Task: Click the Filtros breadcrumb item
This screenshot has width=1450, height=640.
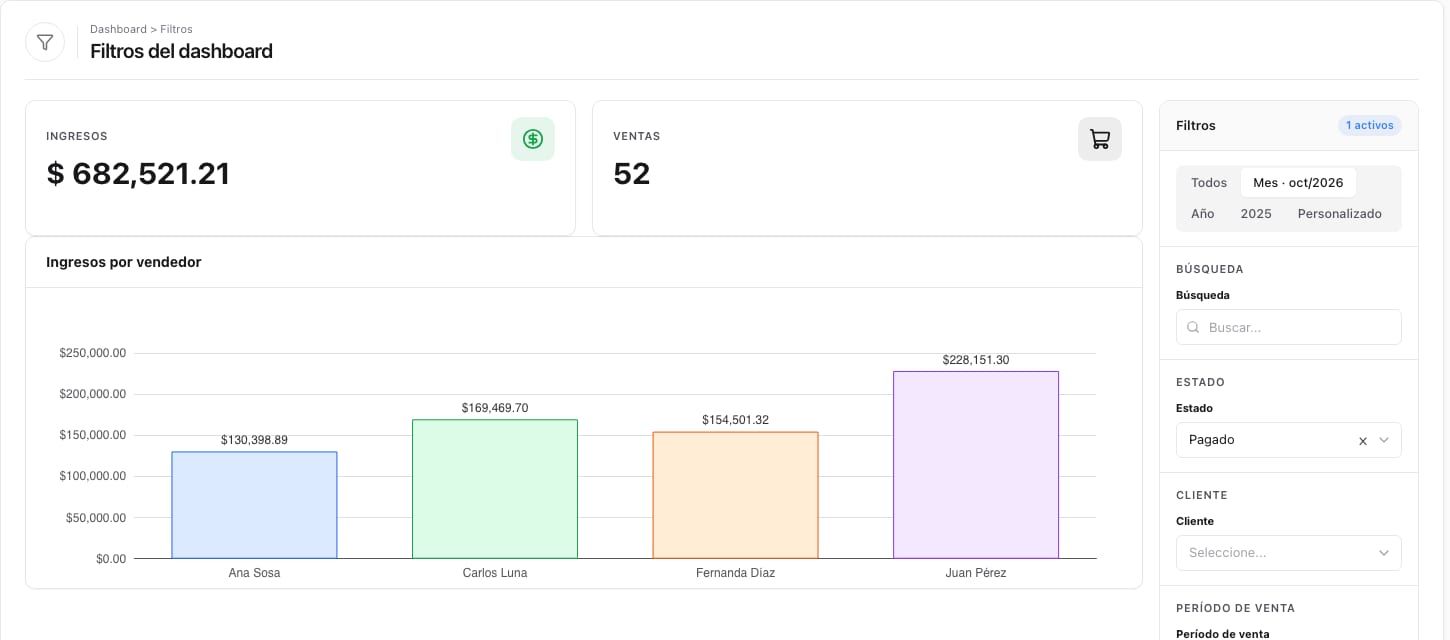Action: 177,29
